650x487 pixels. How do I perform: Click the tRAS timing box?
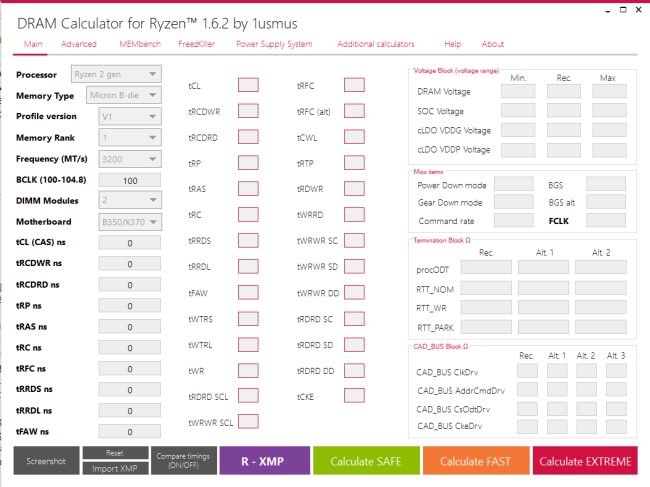coord(248,188)
